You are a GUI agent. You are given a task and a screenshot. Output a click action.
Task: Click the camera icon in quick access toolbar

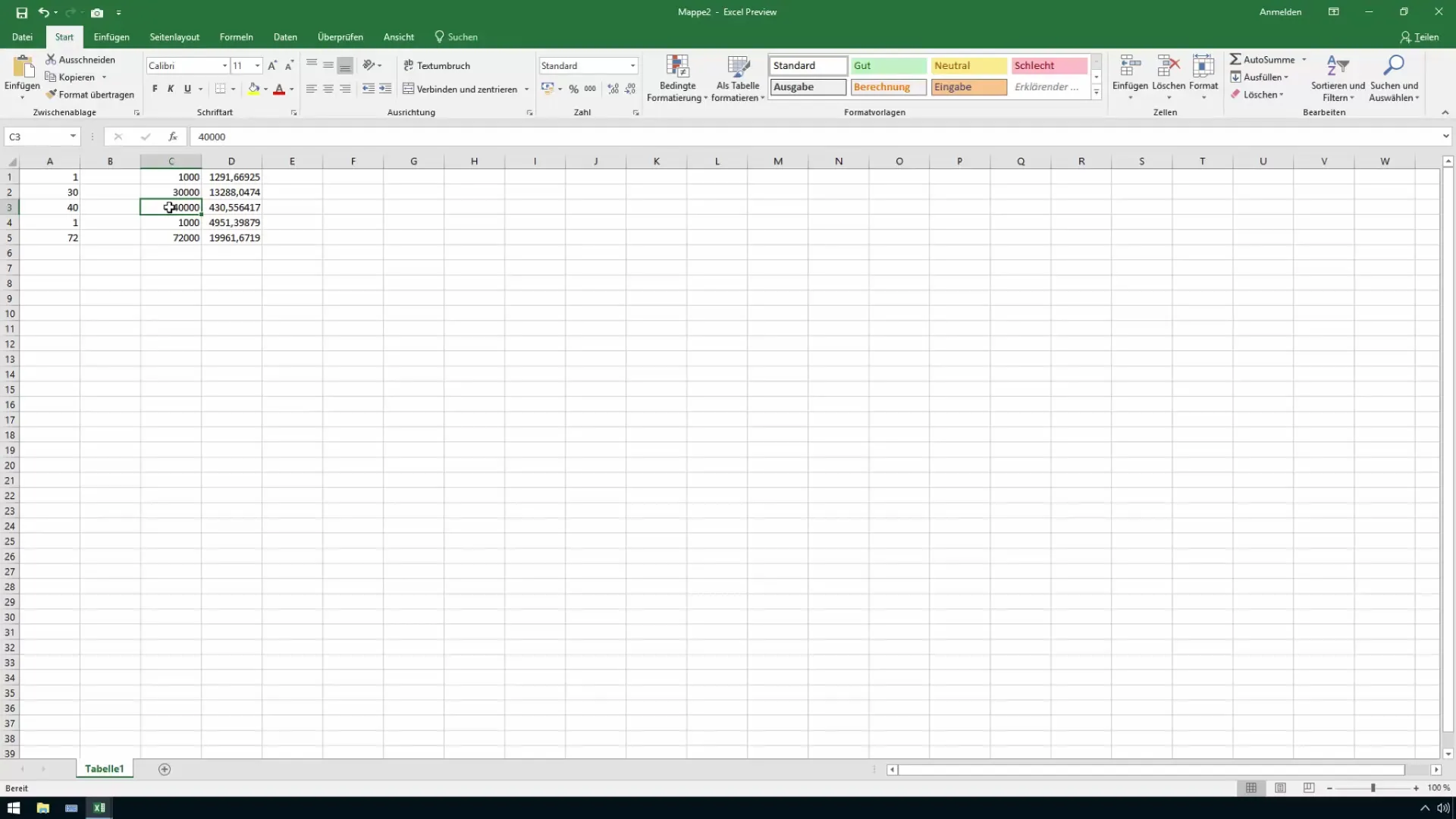[97, 12]
